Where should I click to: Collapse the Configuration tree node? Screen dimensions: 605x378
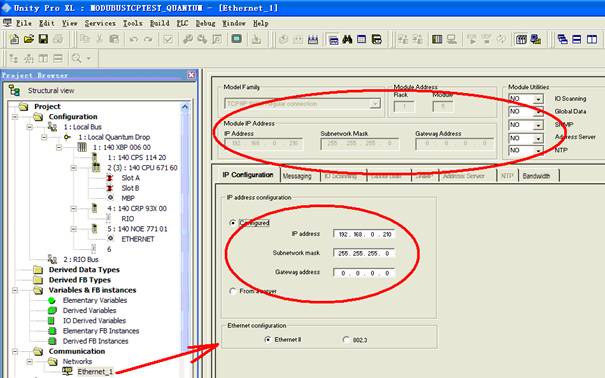pyautogui.click(x=15, y=116)
